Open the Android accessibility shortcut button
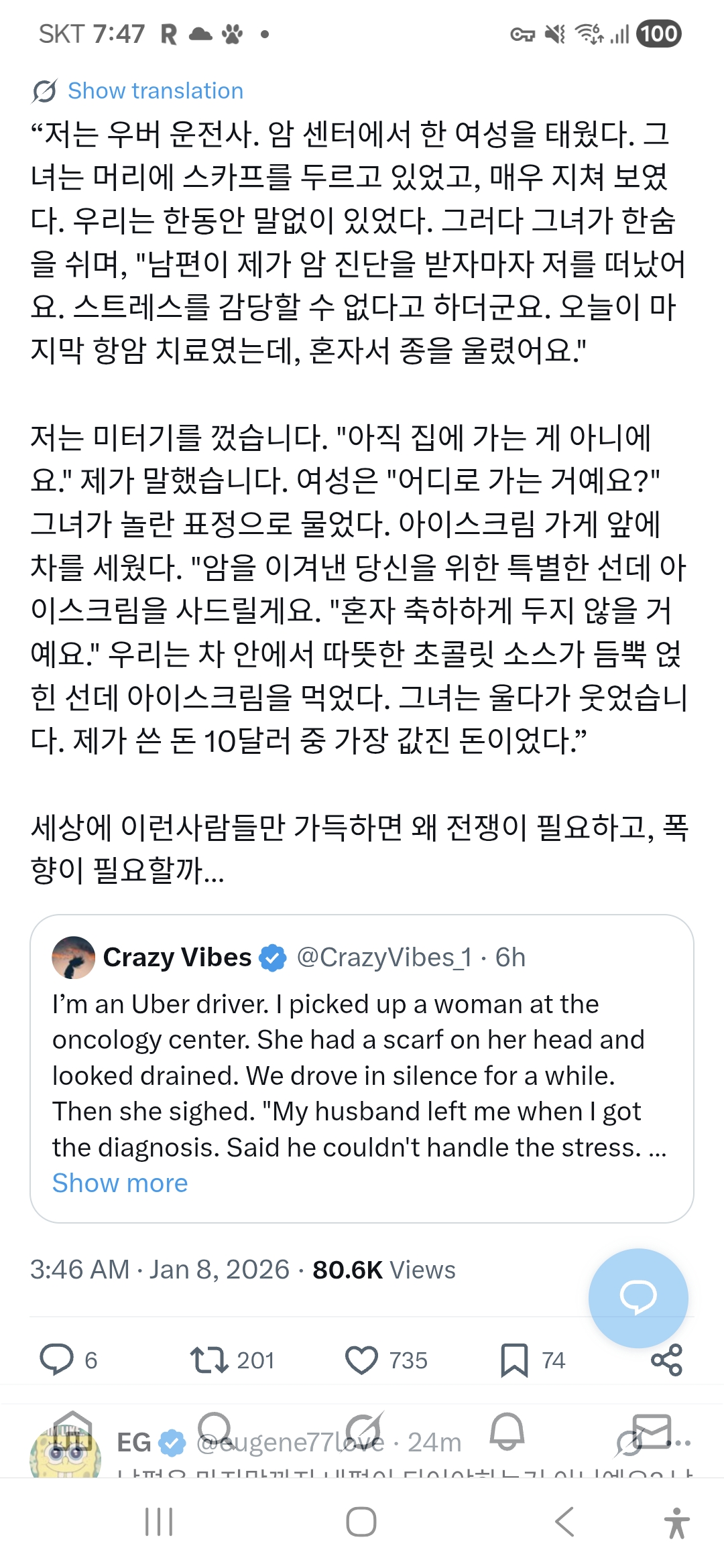The height and width of the screenshot is (1568, 724). [x=676, y=1522]
